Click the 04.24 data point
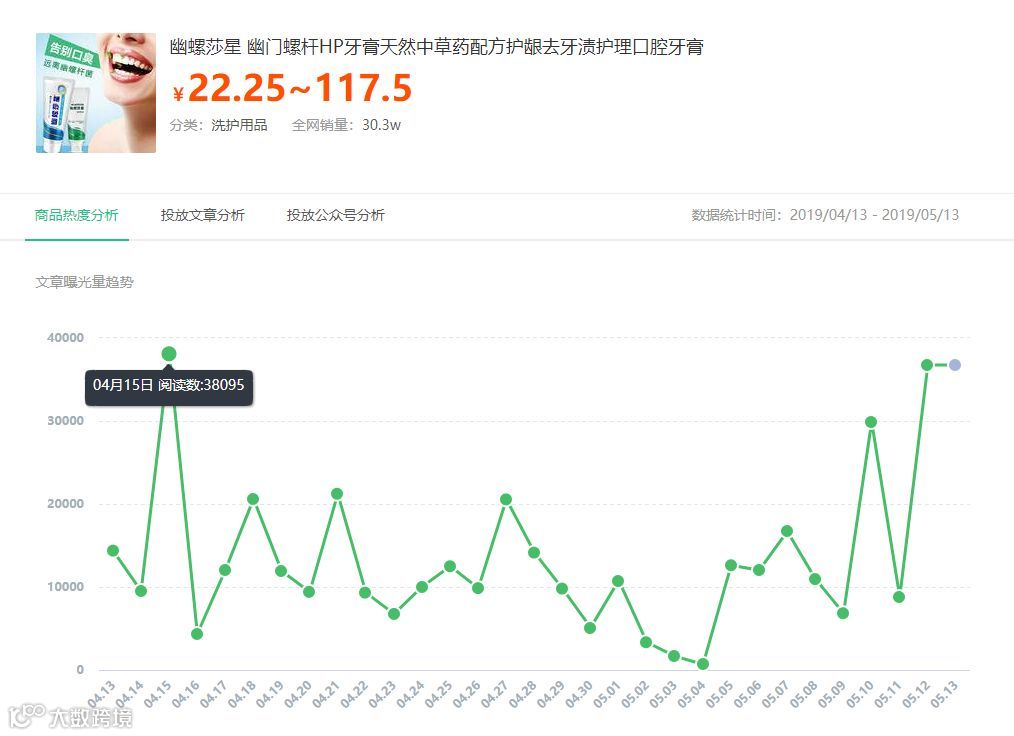Screen dimensions: 1014x736 point(422,587)
